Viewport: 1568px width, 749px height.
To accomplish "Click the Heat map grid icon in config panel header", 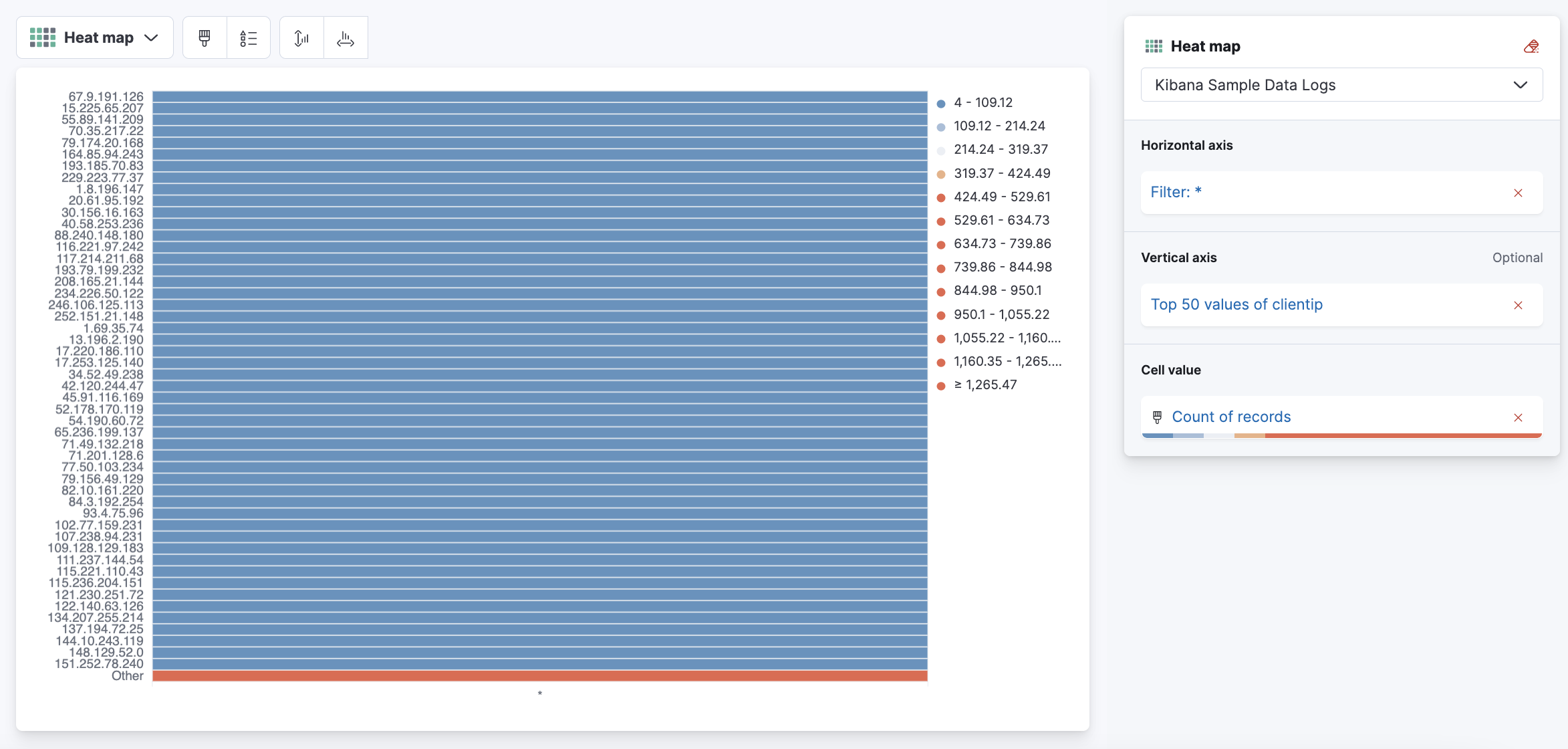I will click(x=1152, y=45).
